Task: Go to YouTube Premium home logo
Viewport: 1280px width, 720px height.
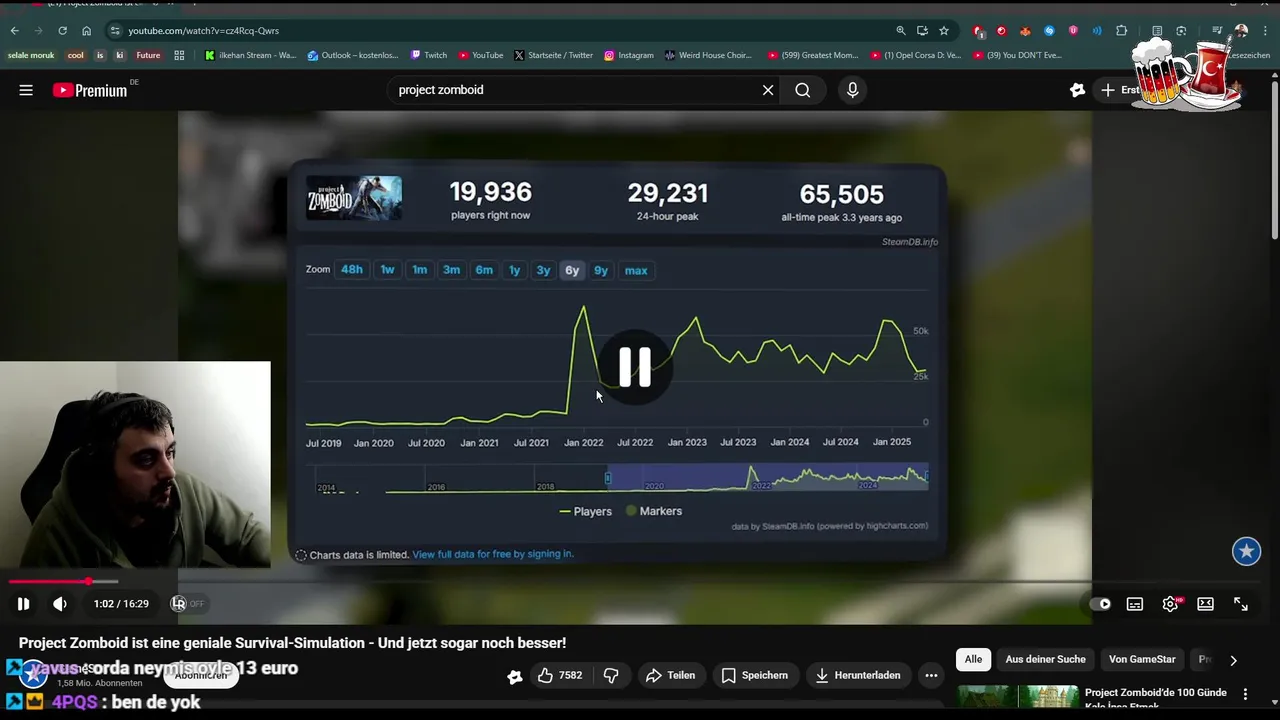Action: 90,90
